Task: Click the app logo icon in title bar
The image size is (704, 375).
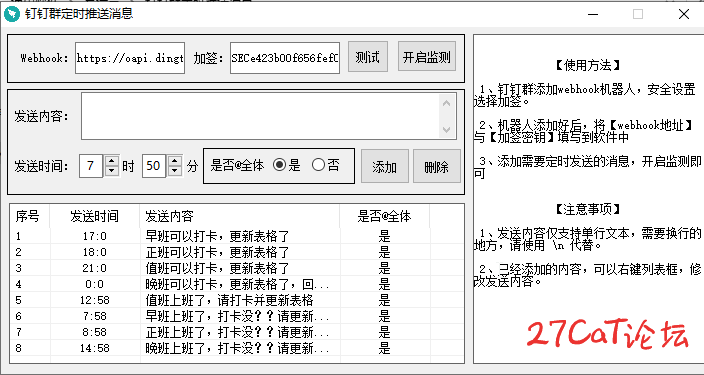Action: 12,14
